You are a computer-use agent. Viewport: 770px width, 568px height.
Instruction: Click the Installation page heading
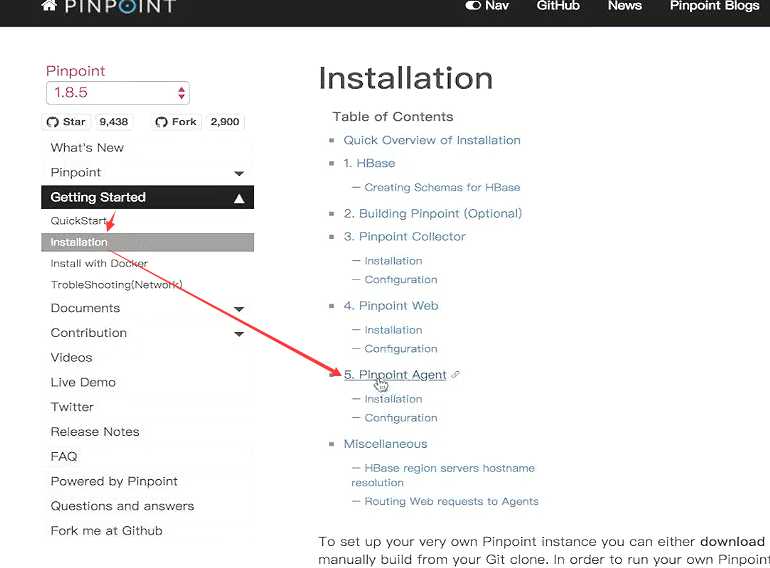[x=406, y=79]
